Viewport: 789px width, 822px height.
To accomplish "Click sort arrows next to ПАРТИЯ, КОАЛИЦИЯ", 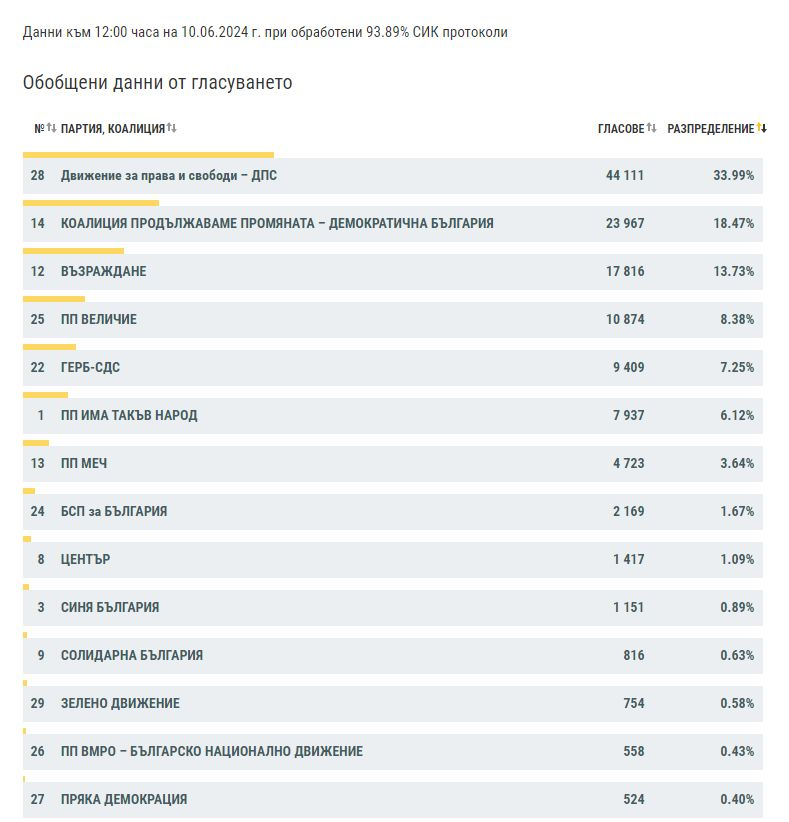I will (172, 128).
